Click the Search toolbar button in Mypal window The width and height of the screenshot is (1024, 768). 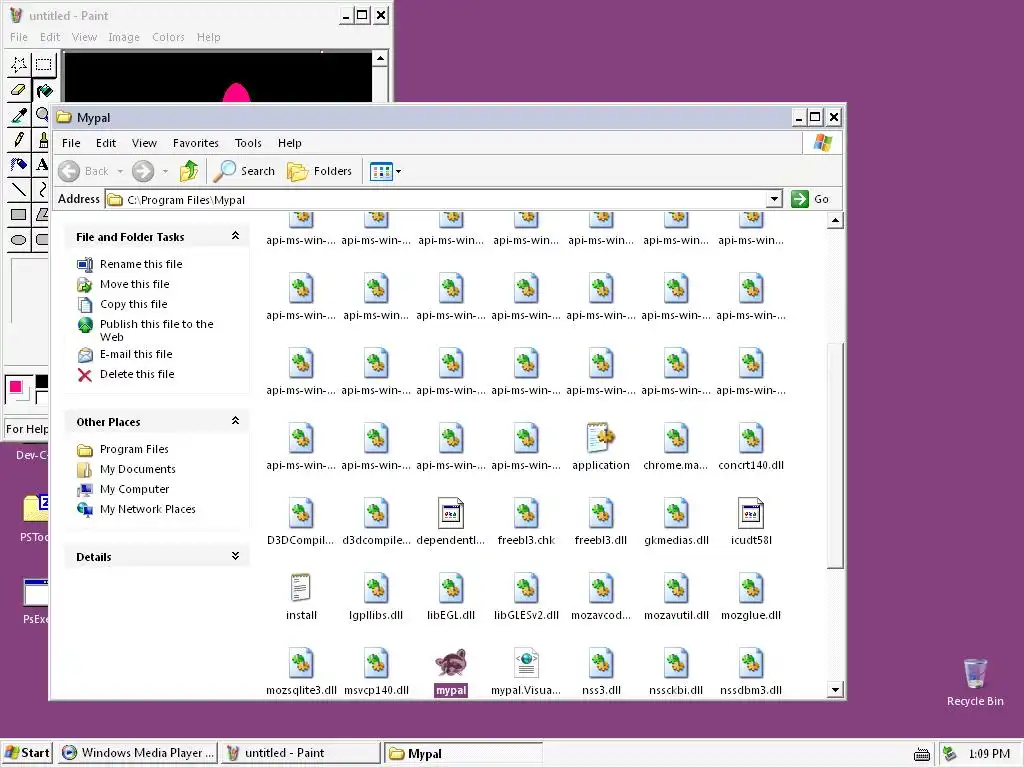244,171
